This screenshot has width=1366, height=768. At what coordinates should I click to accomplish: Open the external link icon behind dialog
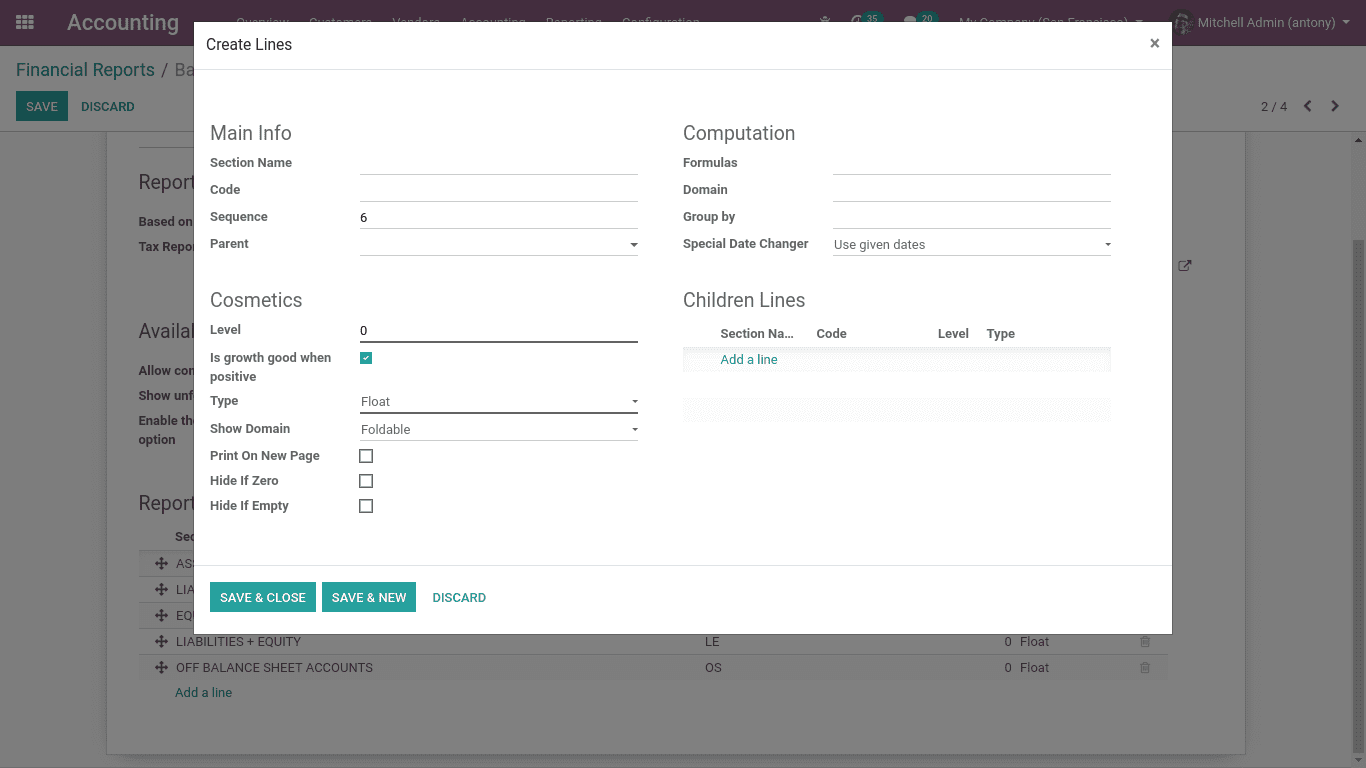point(1185,266)
